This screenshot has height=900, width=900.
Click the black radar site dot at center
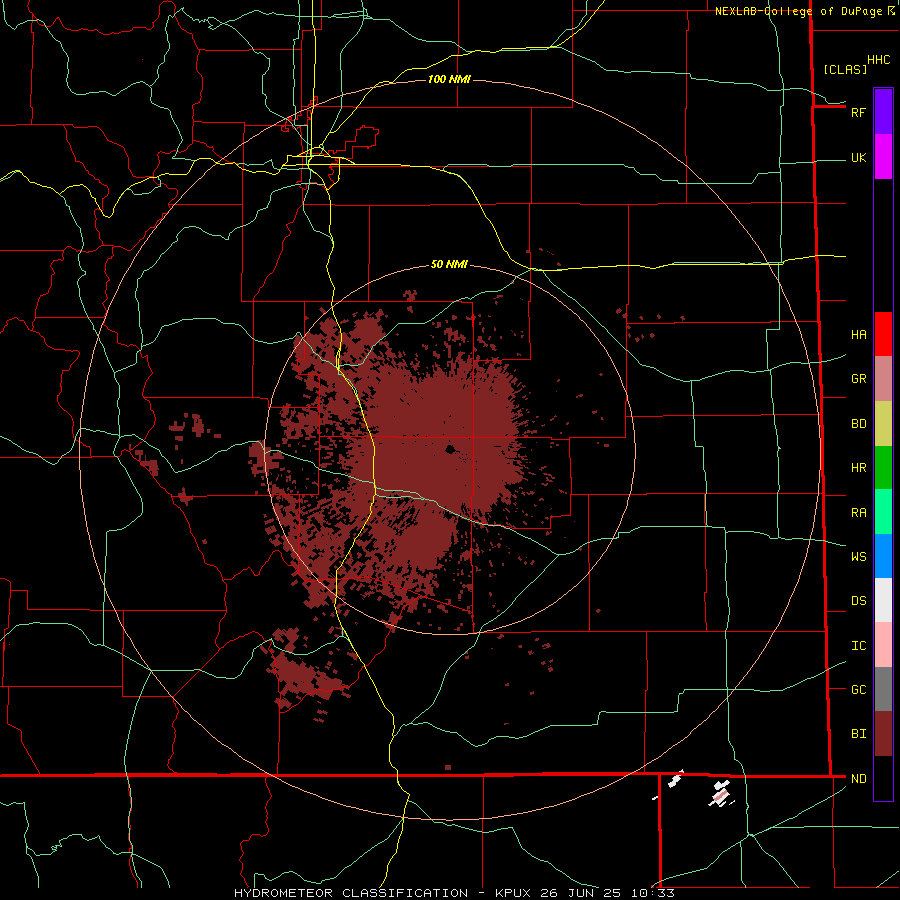pos(451,449)
